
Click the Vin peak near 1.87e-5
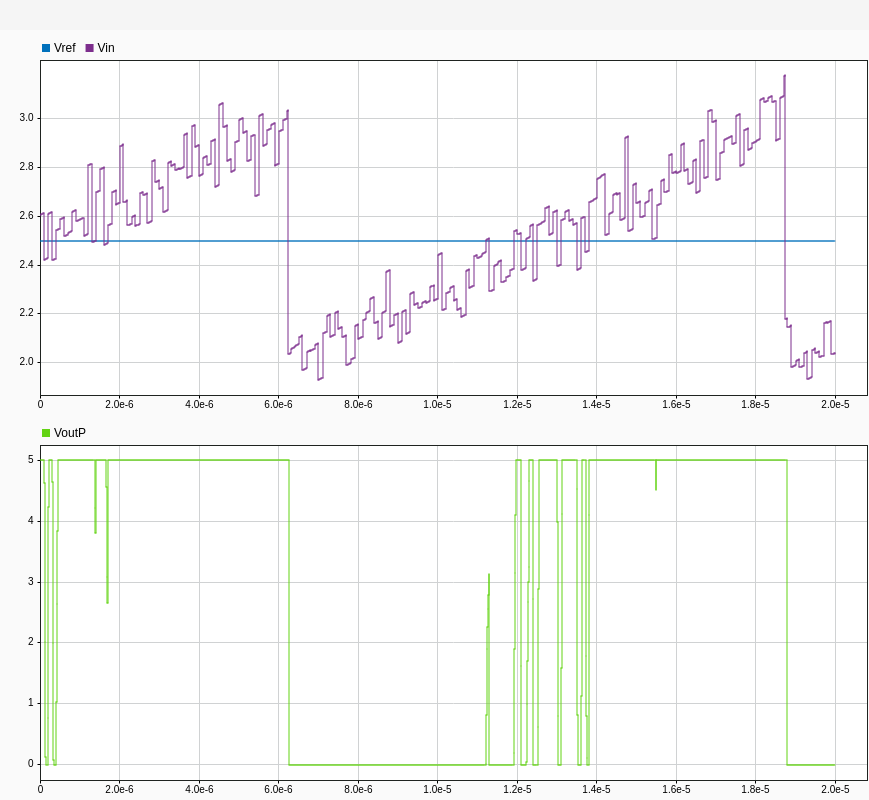tap(784, 77)
